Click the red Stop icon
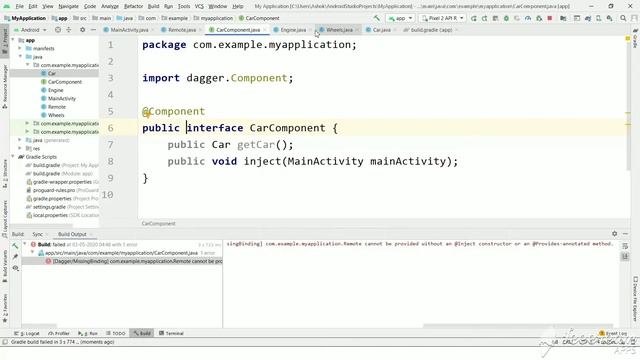640x360 pixels. (550, 18)
